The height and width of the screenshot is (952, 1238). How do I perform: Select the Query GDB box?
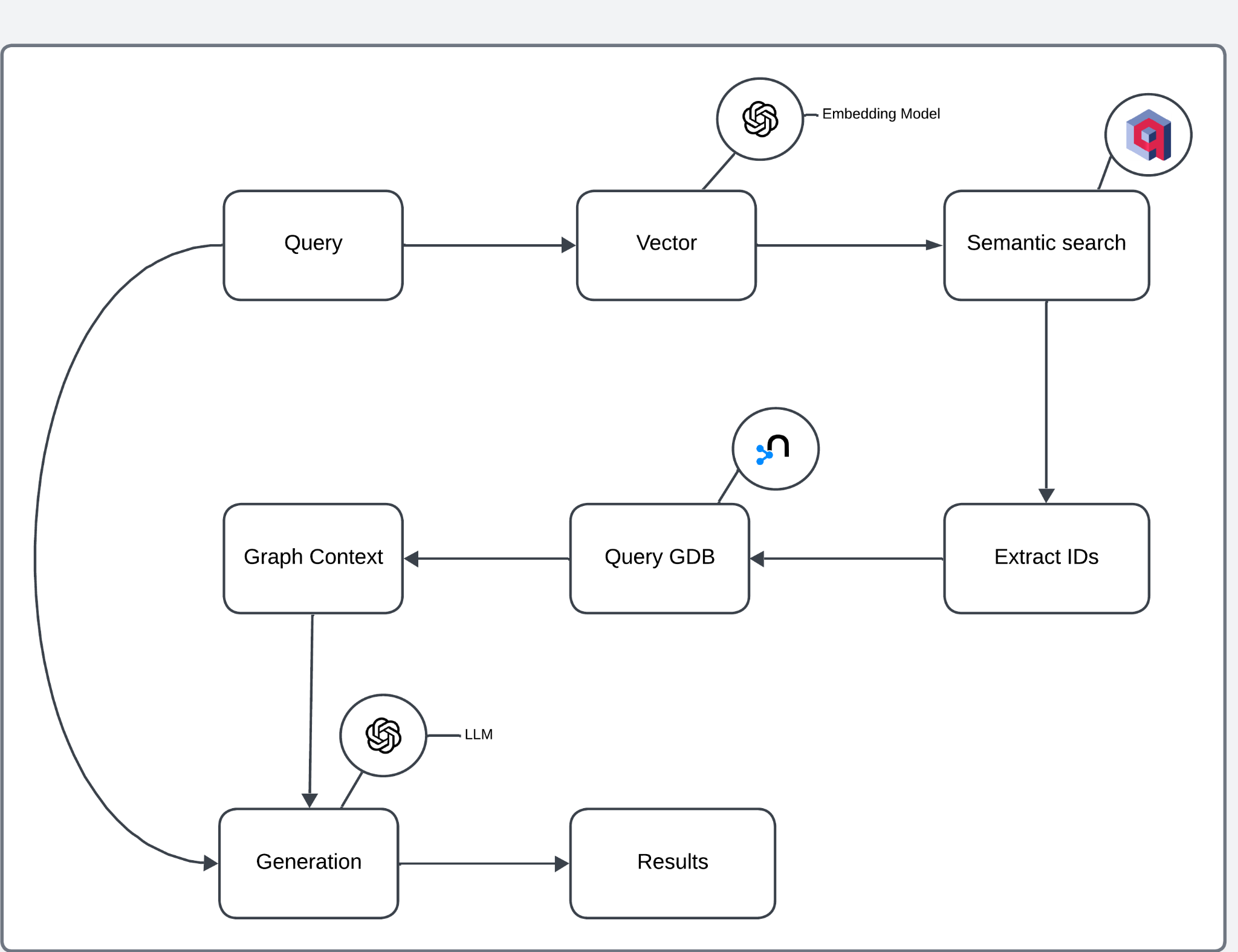[x=660, y=558]
